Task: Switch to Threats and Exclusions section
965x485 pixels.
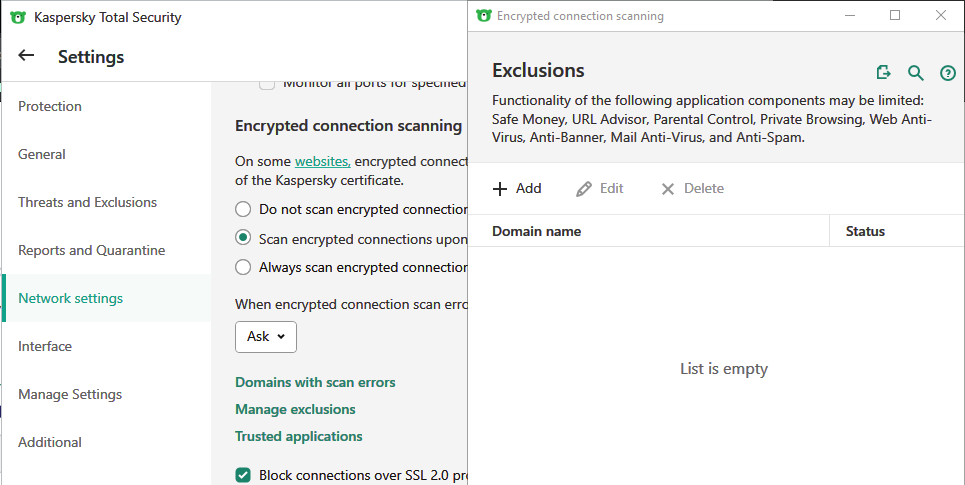Action: click(x=87, y=203)
